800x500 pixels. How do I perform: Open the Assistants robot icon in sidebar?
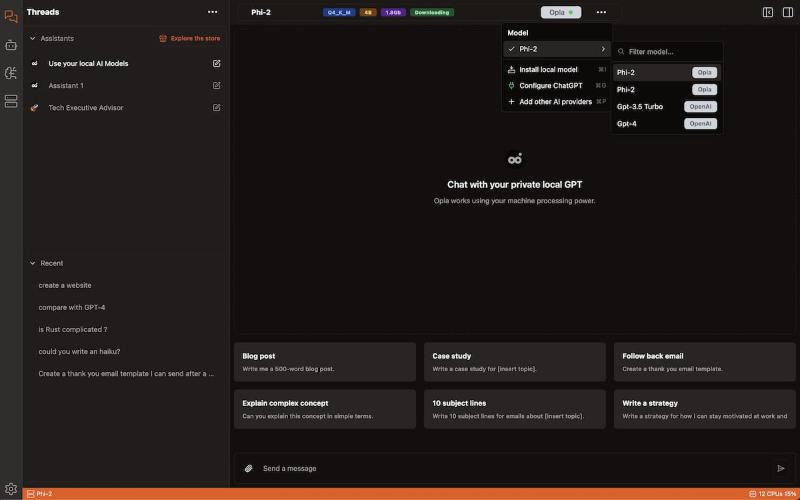pyautogui.click(x=11, y=45)
